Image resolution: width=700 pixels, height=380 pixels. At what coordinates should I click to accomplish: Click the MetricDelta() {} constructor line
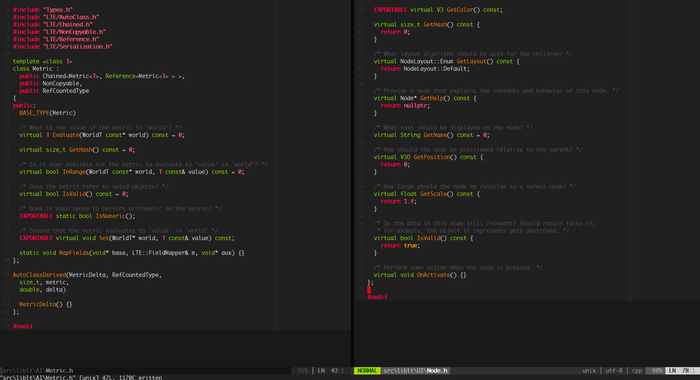coord(46,305)
